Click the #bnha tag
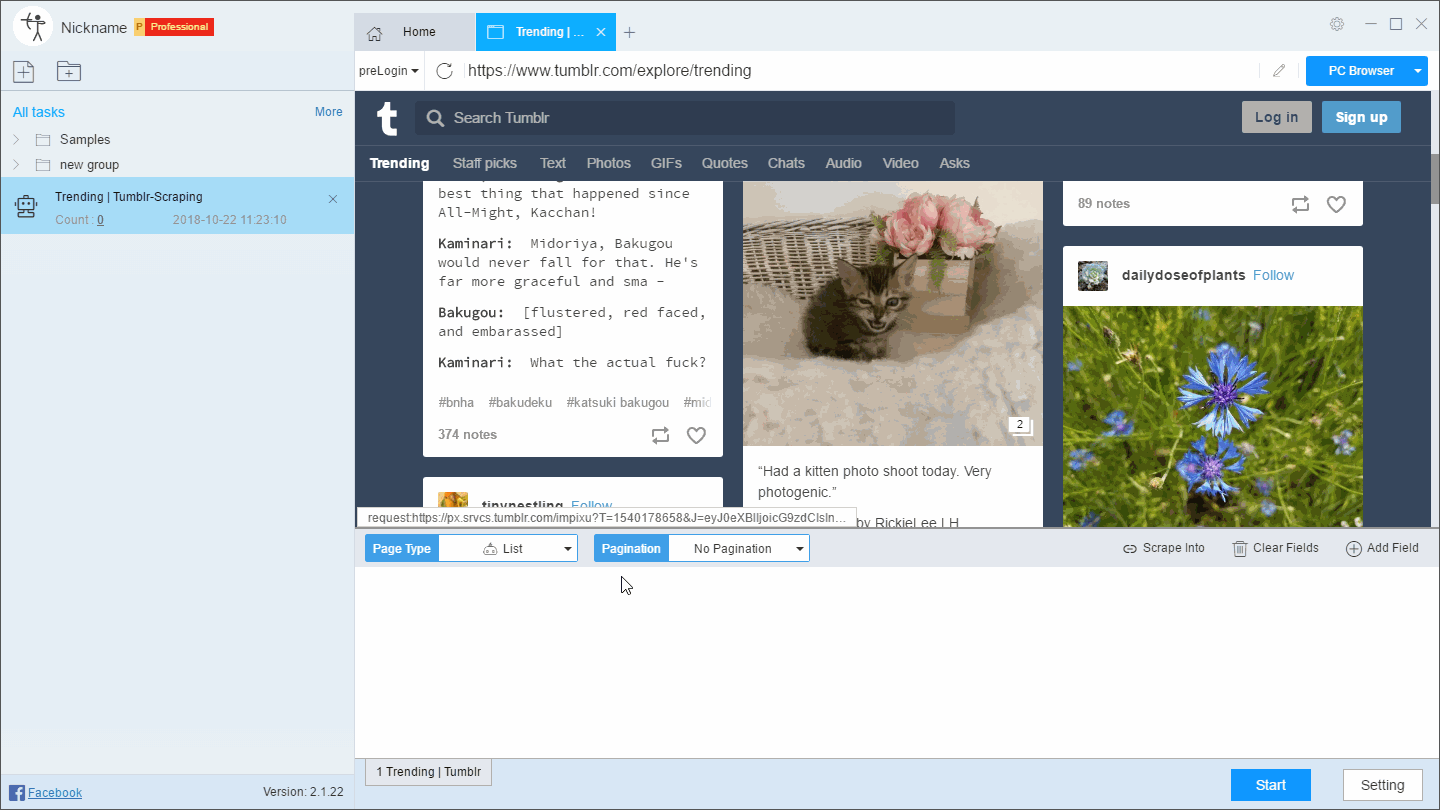 (456, 403)
